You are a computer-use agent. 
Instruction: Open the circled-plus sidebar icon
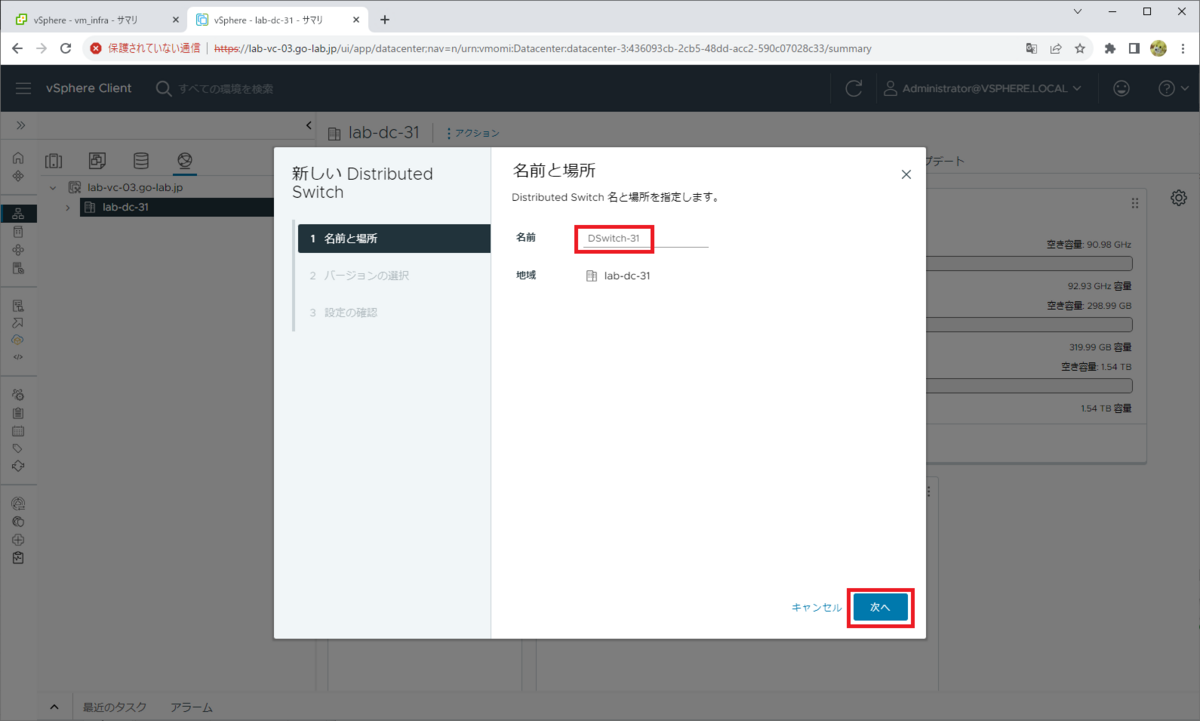(x=18, y=539)
